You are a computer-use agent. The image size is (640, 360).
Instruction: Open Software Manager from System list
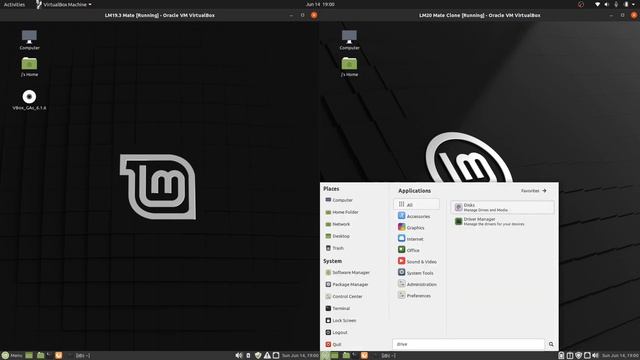pyautogui.click(x=347, y=272)
